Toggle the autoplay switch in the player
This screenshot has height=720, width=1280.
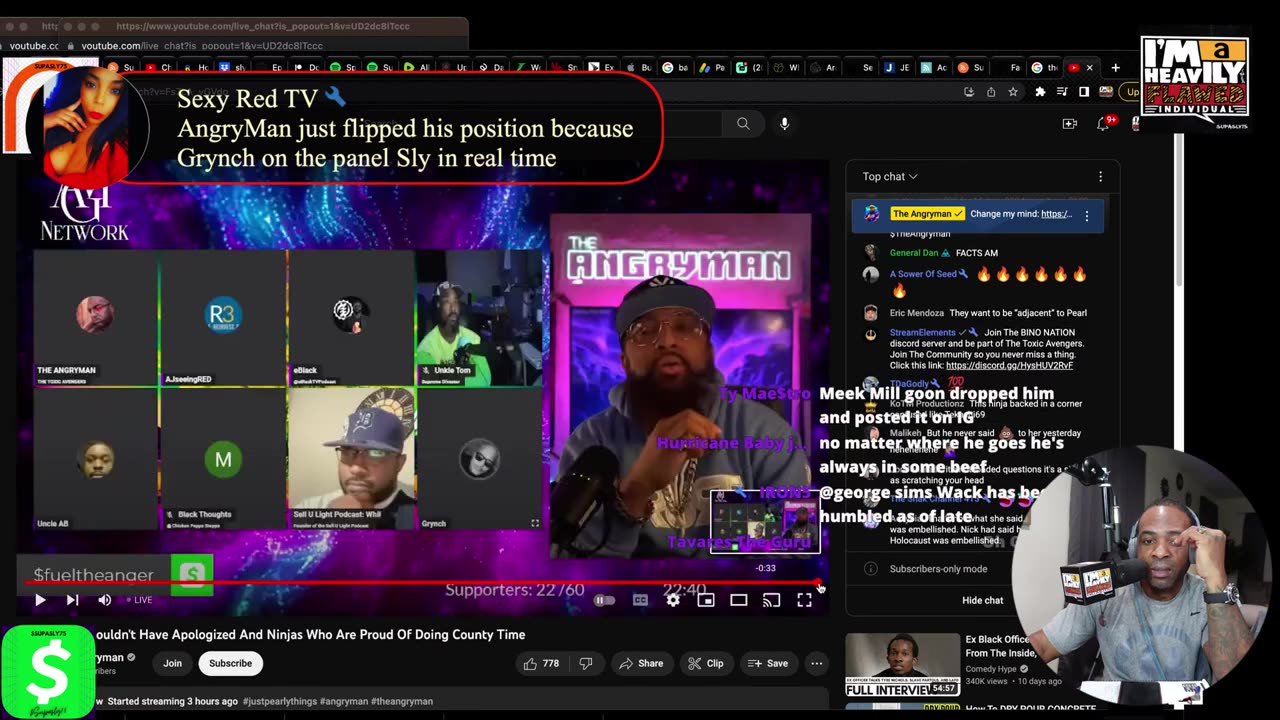click(604, 600)
